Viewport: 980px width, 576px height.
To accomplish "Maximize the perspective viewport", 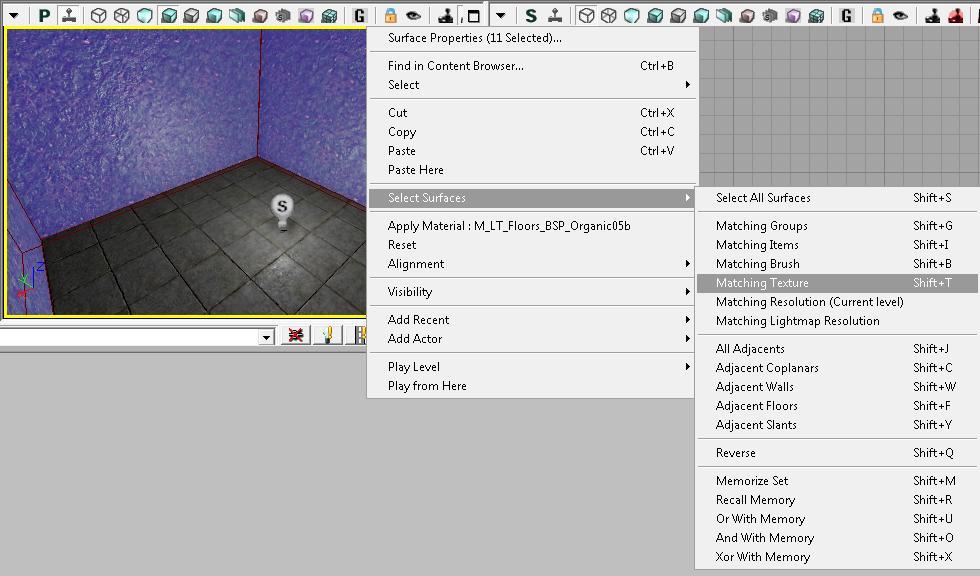I will pyautogui.click(x=473, y=16).
